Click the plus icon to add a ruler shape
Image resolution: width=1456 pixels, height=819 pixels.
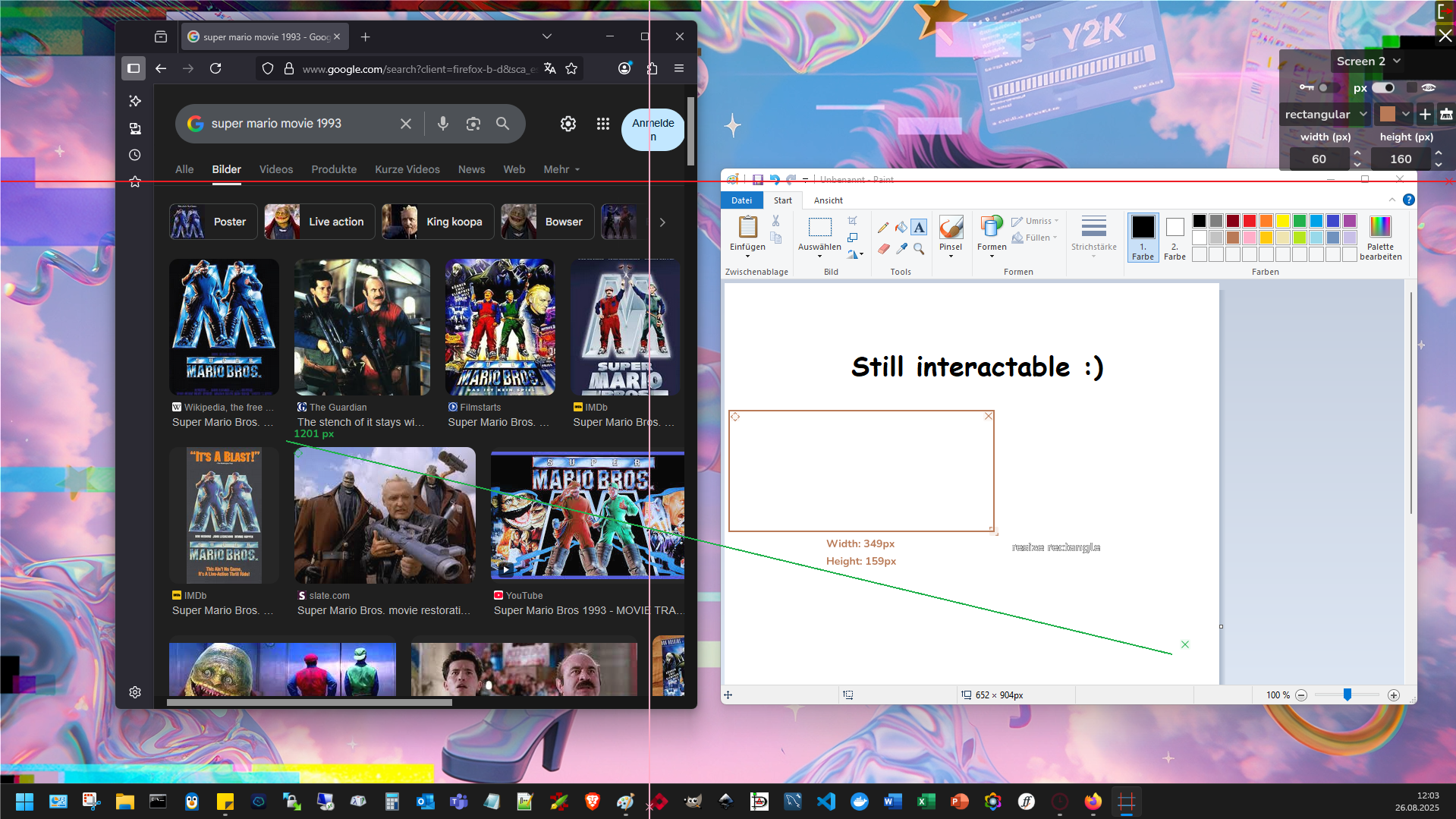point(1425,114)
